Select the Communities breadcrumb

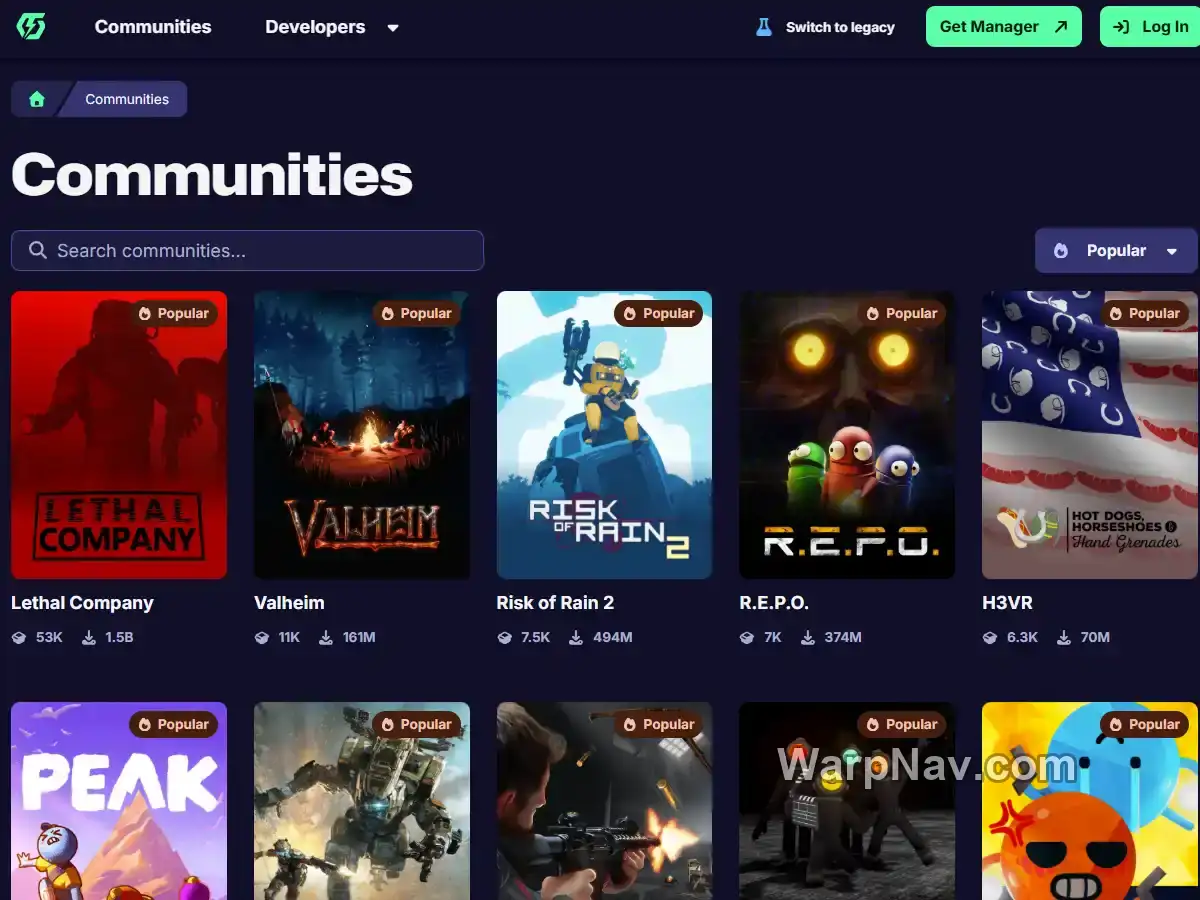tap(127, 99)
